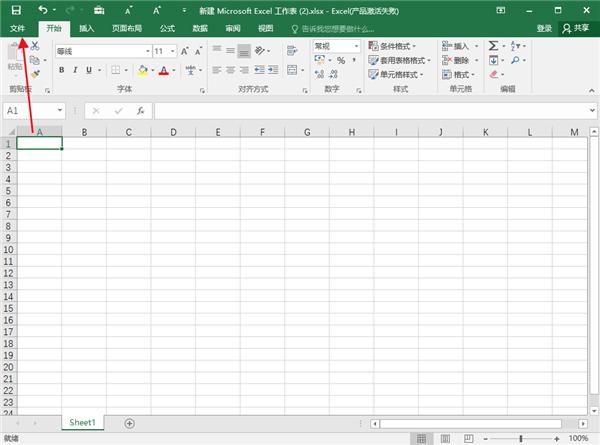Expand the number format 常规 dropdown
Image resolution: width=600 pixels, height=445 pixels.
tap(355, 46)
